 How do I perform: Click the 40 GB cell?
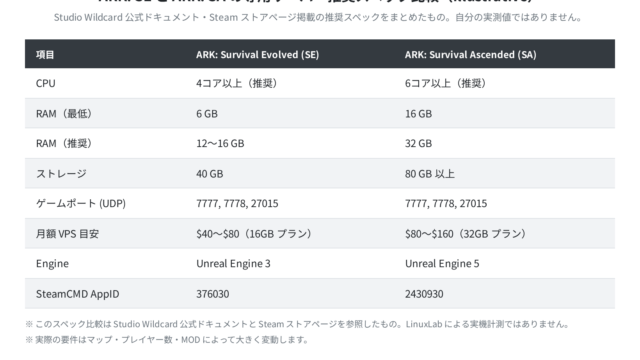[x=209, y=173]
